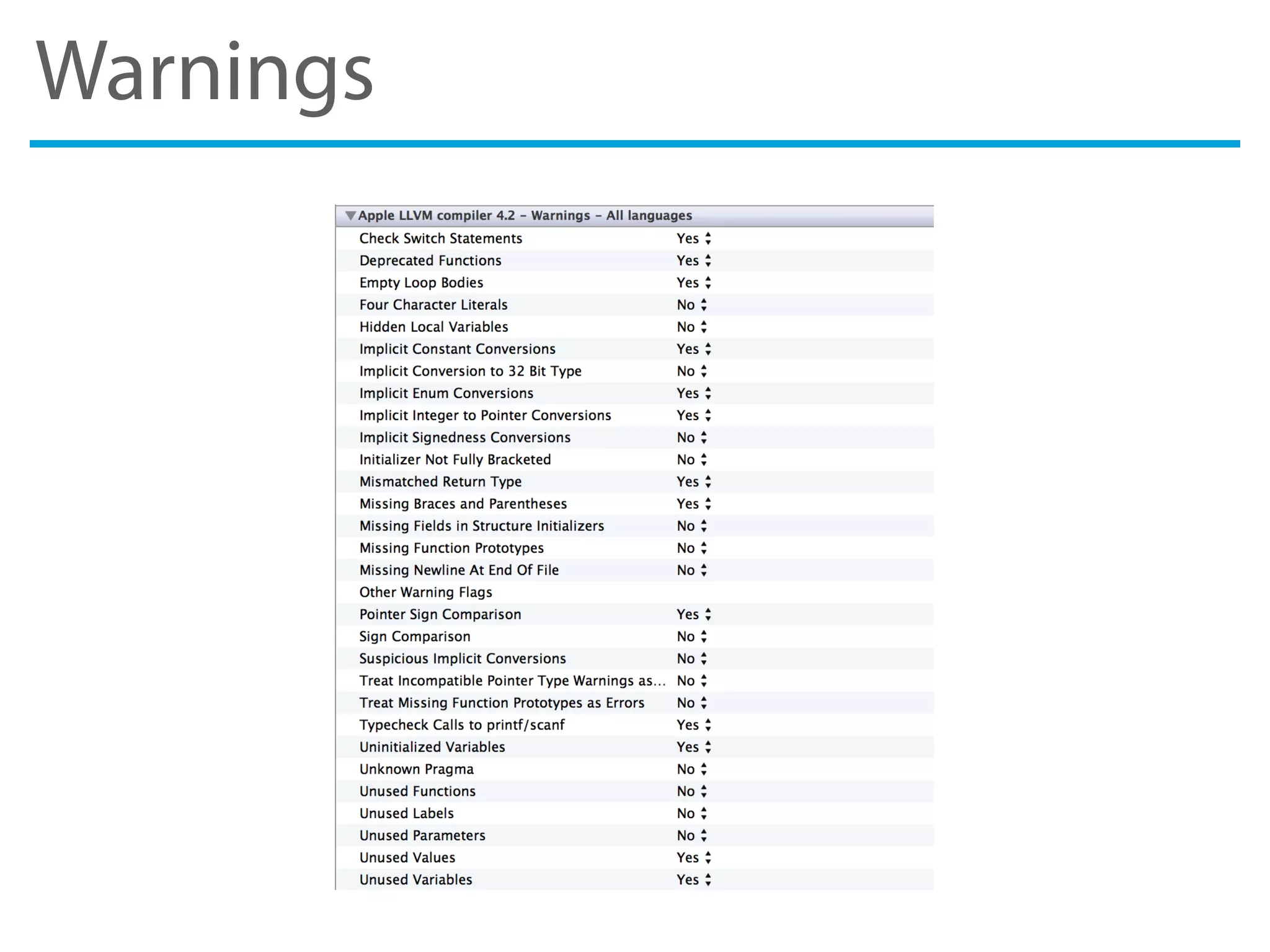This screenshot has height=952, width=1270.
Task: Select the Empty Loop Bodies label
Action: 421,283
